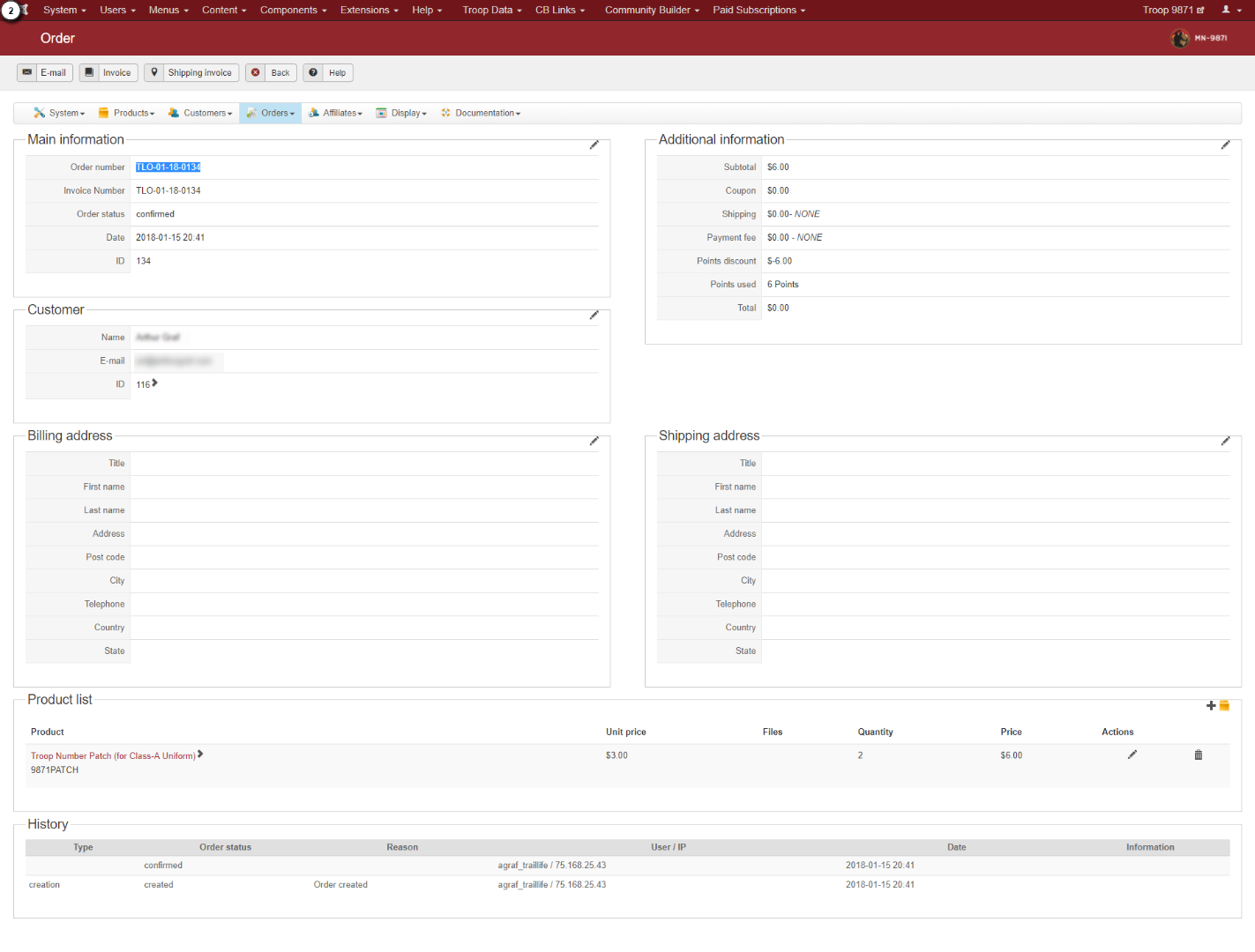This screenshot has height=952, width=1255.
Task: Click the Shipping invoice button
Action: pyautogui.click(x=191, y=73)
